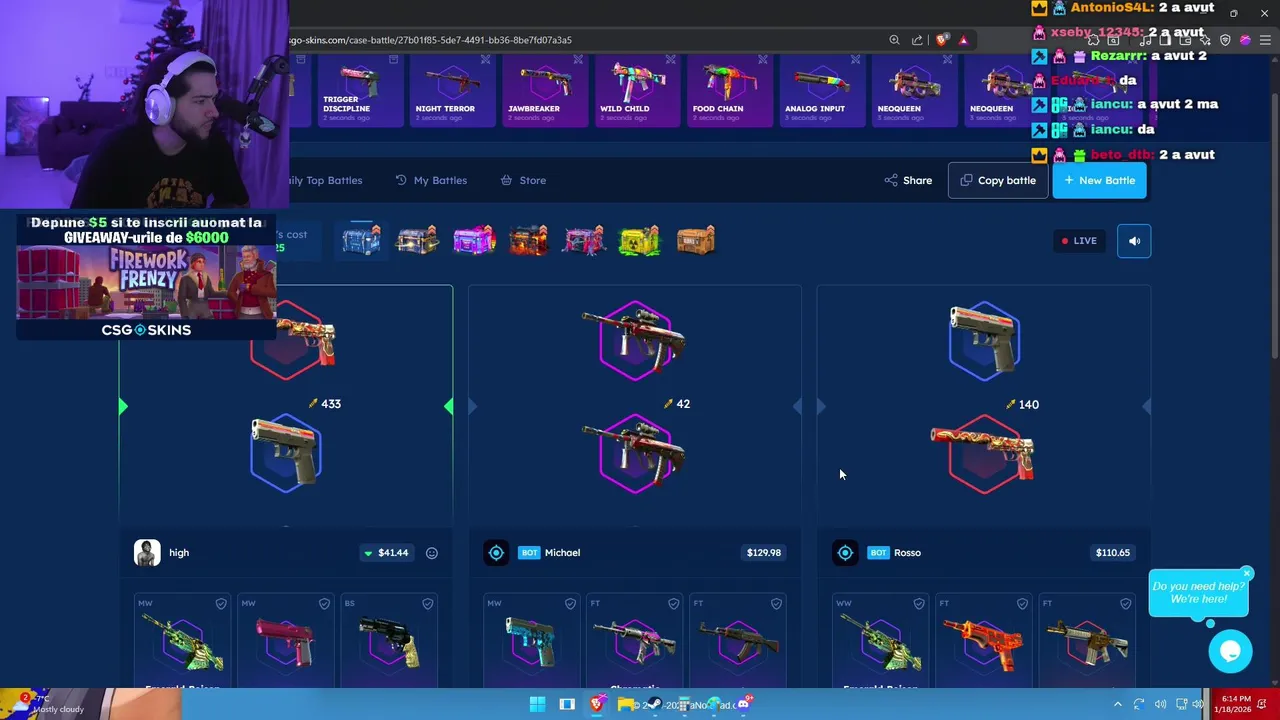Select the blue case icon
Viewport: 1280px width, 720px height.
(361, 241)
